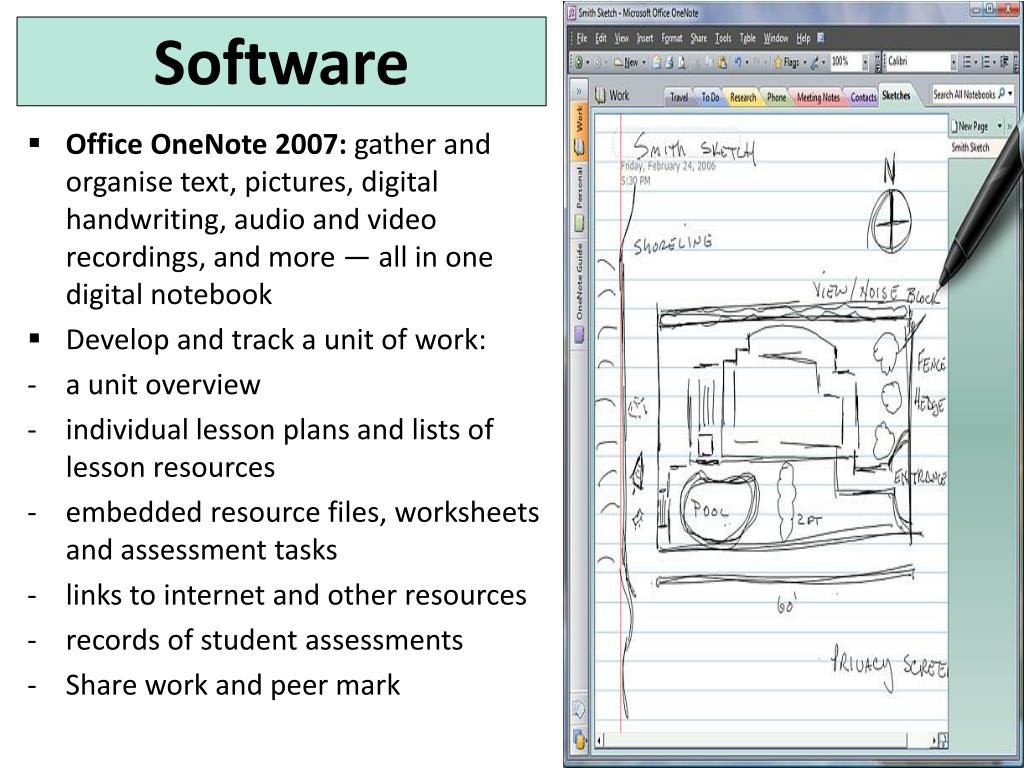Screen dimensions: 1024x768
Task: Click the blue Undo arrow icon
Action: tap(737, 63)
